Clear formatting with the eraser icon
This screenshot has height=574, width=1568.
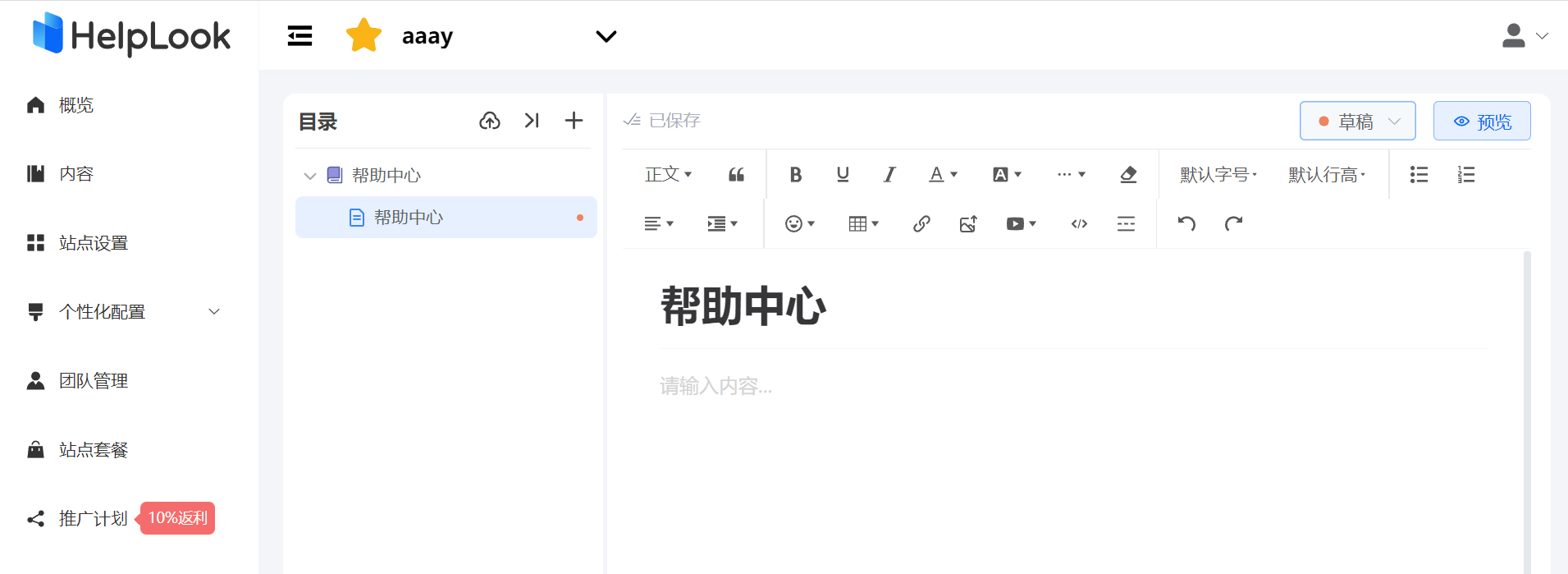[1128, 175]
